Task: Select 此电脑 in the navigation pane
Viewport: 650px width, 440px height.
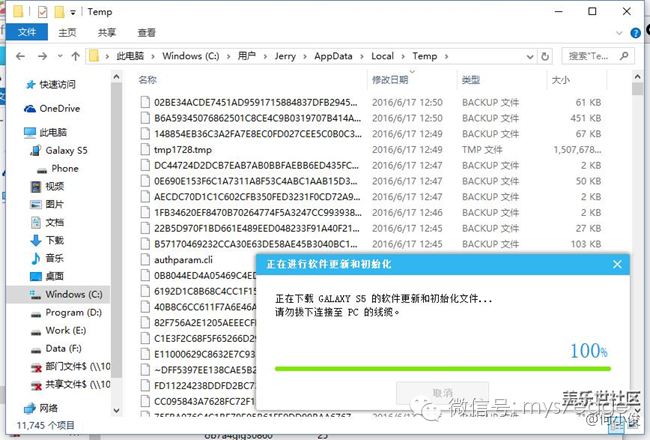Action: tap(45, 132)
